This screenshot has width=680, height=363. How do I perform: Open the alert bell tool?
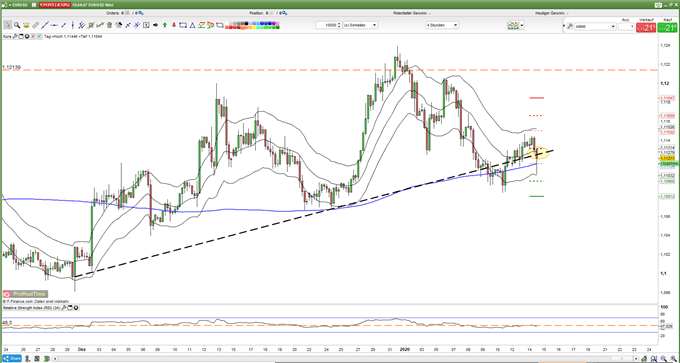click(26, 25)
